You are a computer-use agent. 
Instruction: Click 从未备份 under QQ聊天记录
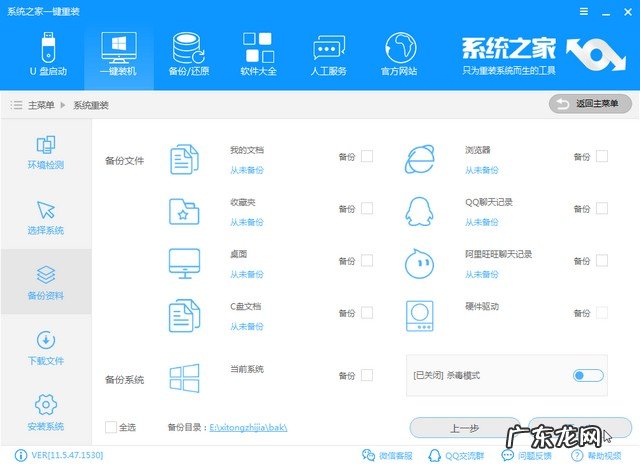point(482,222)
